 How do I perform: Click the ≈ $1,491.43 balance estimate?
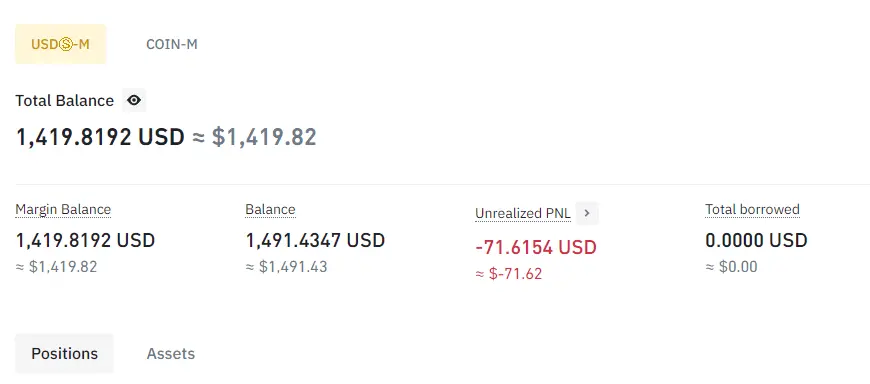coord(286,267)
